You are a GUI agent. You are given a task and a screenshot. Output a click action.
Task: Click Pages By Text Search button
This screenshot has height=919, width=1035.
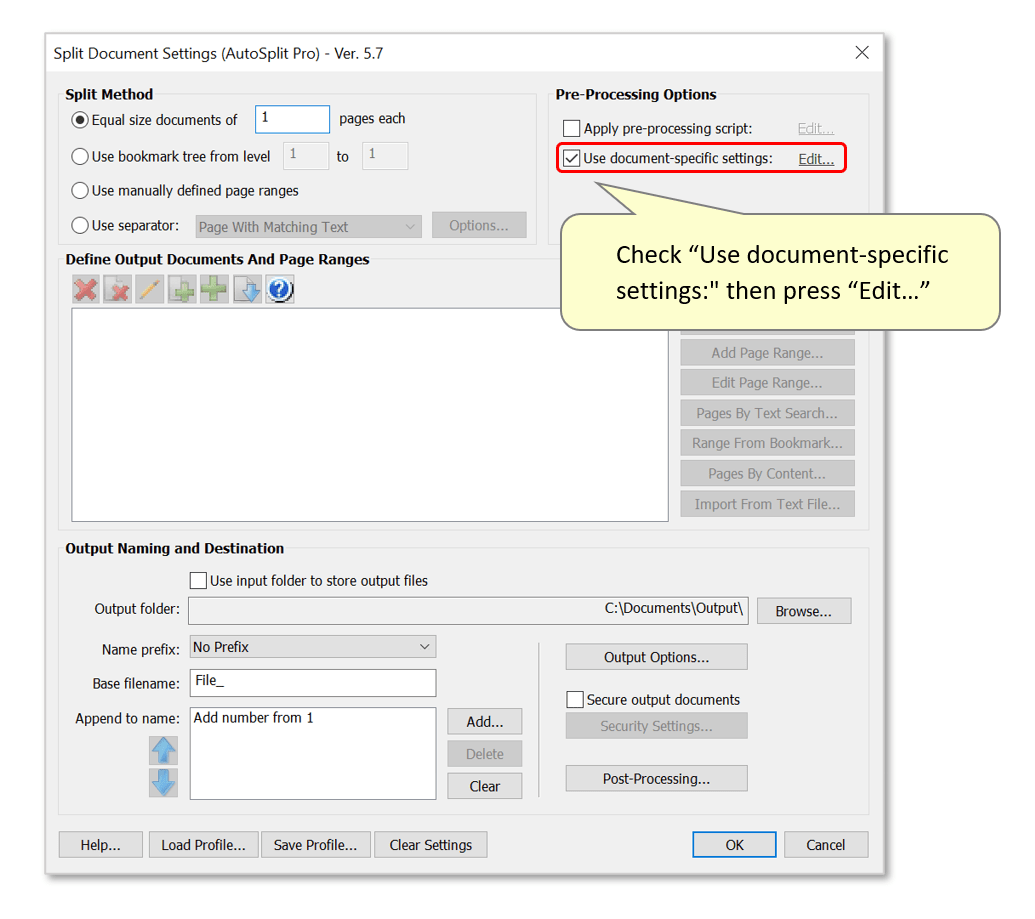pyautogui.click(x=768, y=413)
